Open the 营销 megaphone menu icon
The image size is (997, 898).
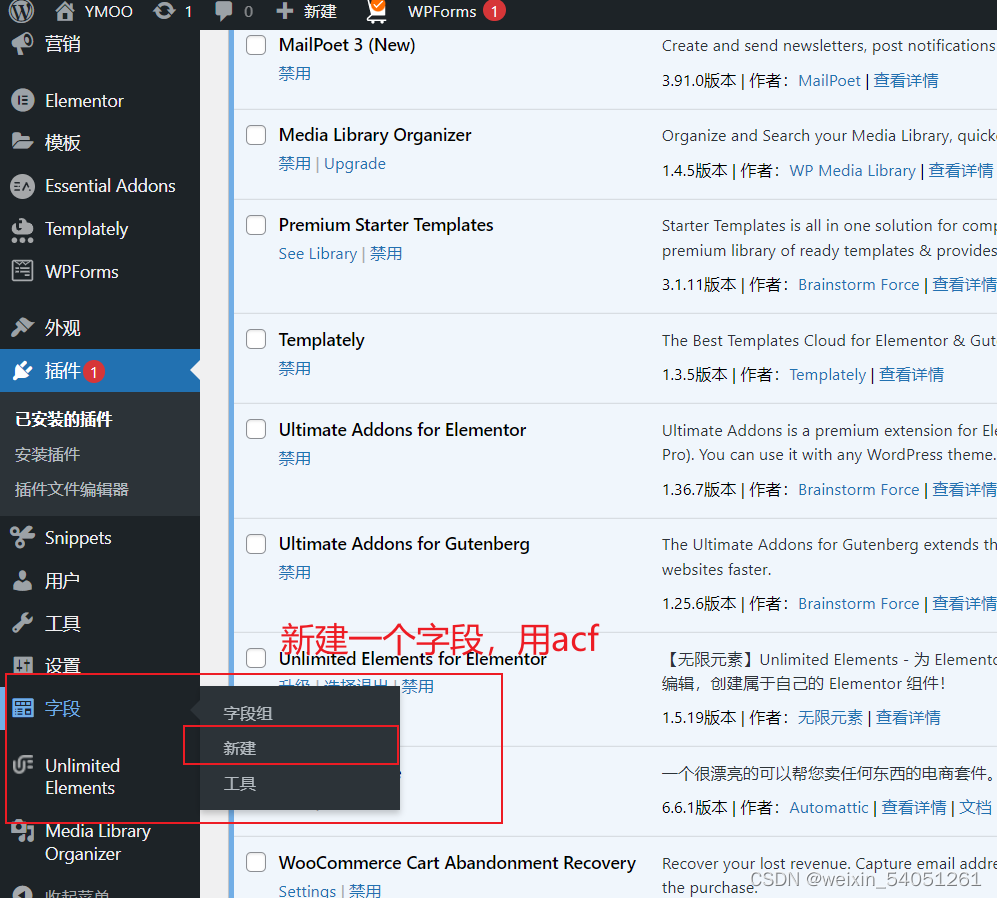[x=22, y=43]
